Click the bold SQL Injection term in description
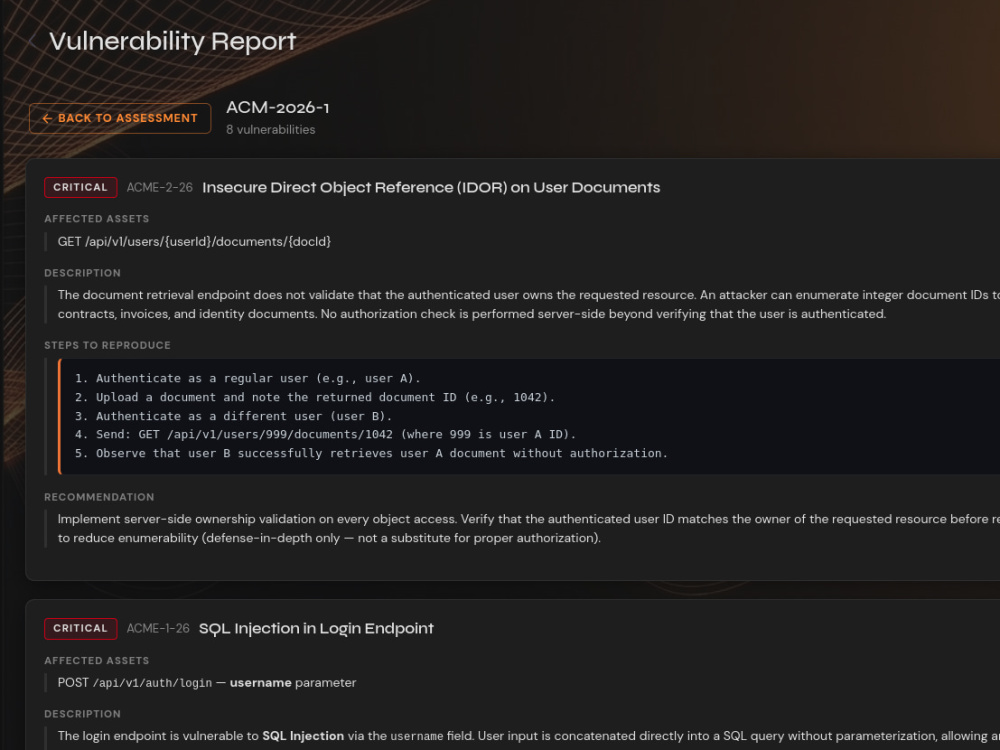This screenshot has height=750, width=1000. (303, 736)
